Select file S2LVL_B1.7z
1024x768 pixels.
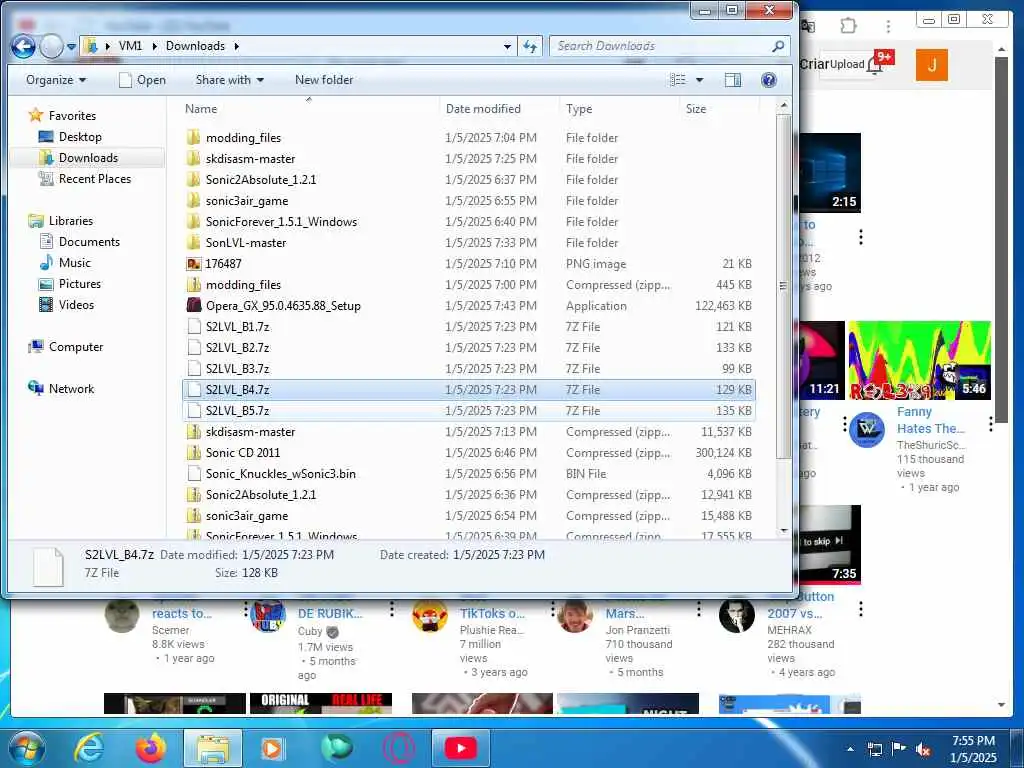[x=469, y=327]
